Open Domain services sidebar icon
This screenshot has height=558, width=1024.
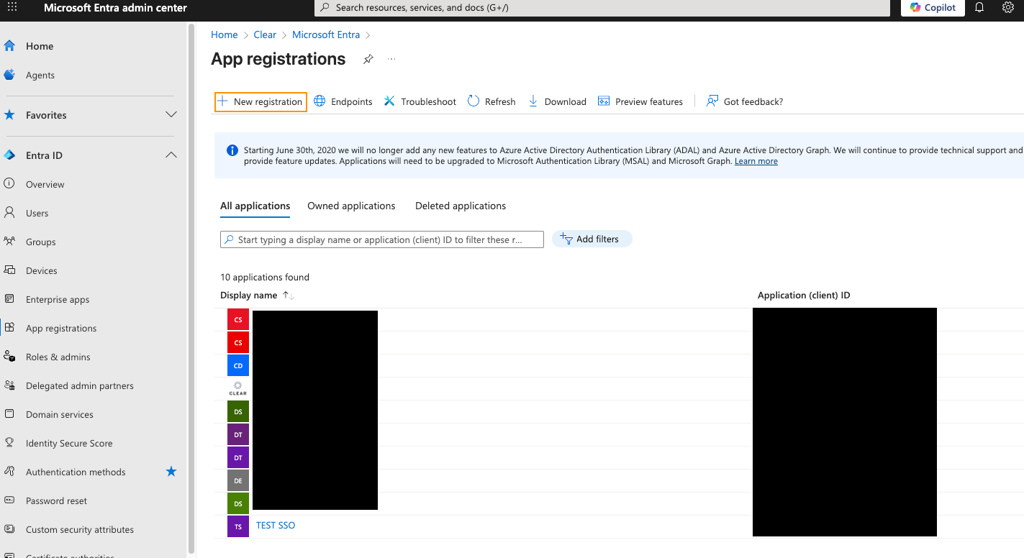pos(9,414)
